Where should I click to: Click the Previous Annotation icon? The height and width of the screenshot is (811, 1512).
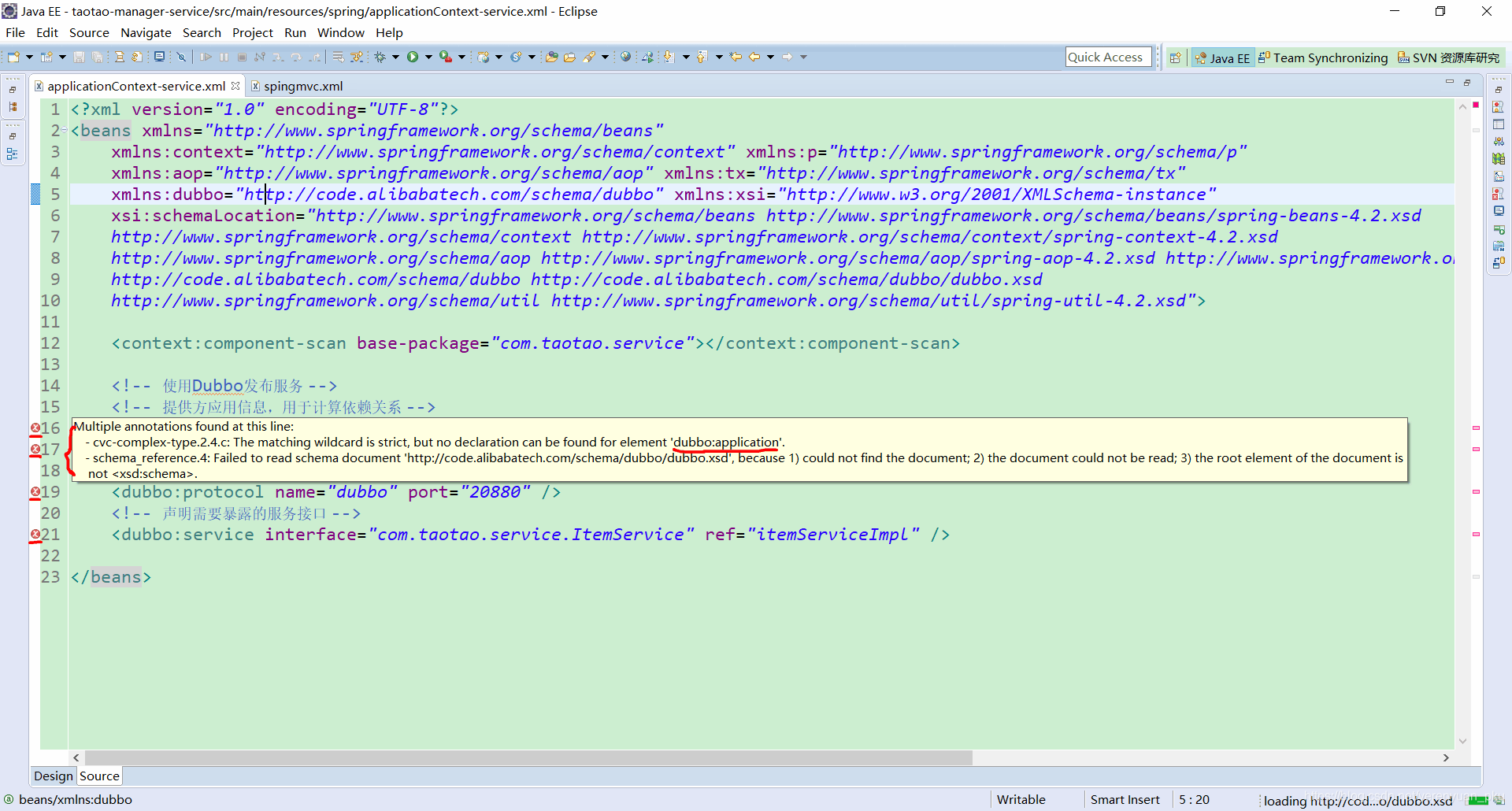[702, 57]
